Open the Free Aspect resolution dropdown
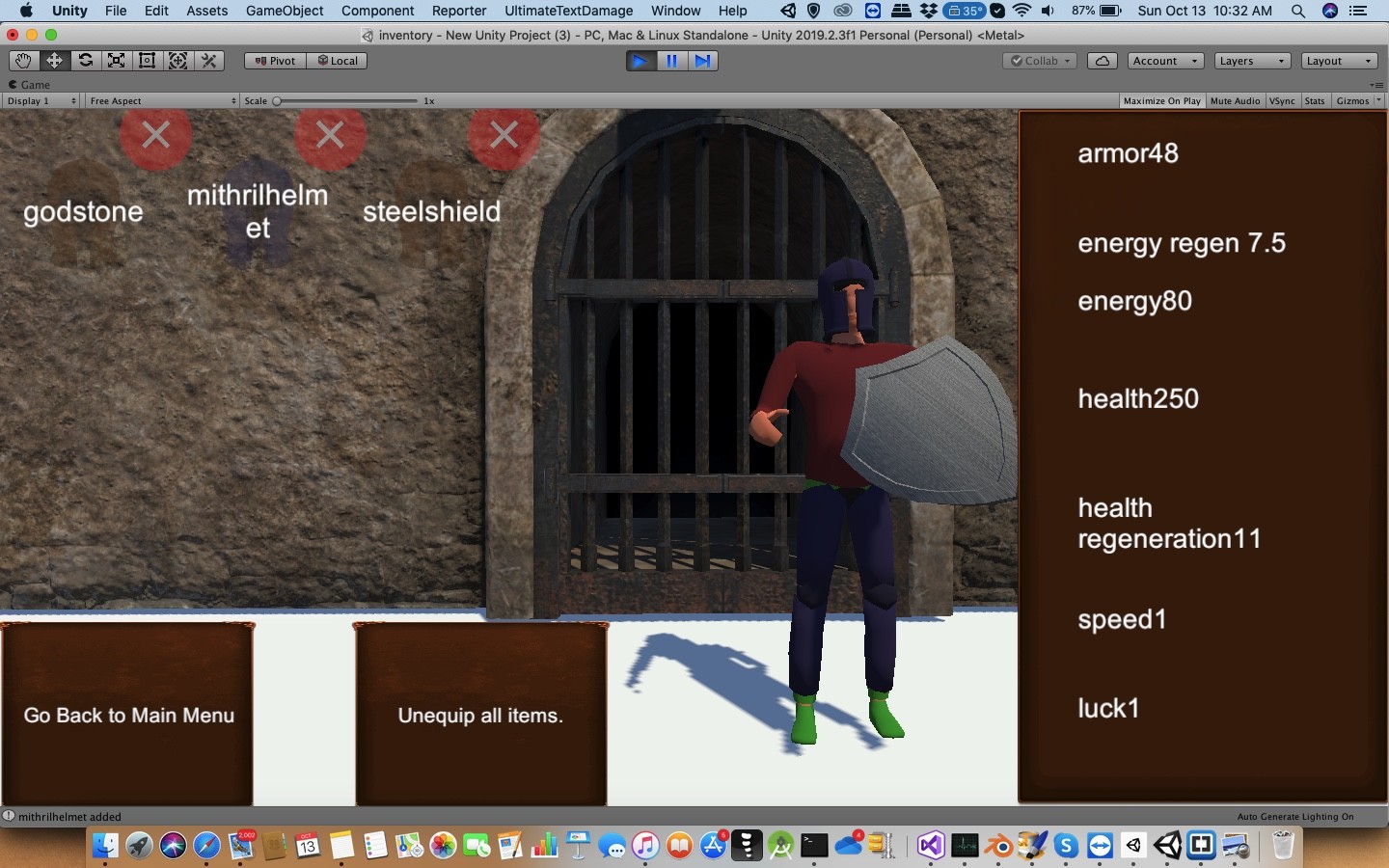 [x=160, y=100]
